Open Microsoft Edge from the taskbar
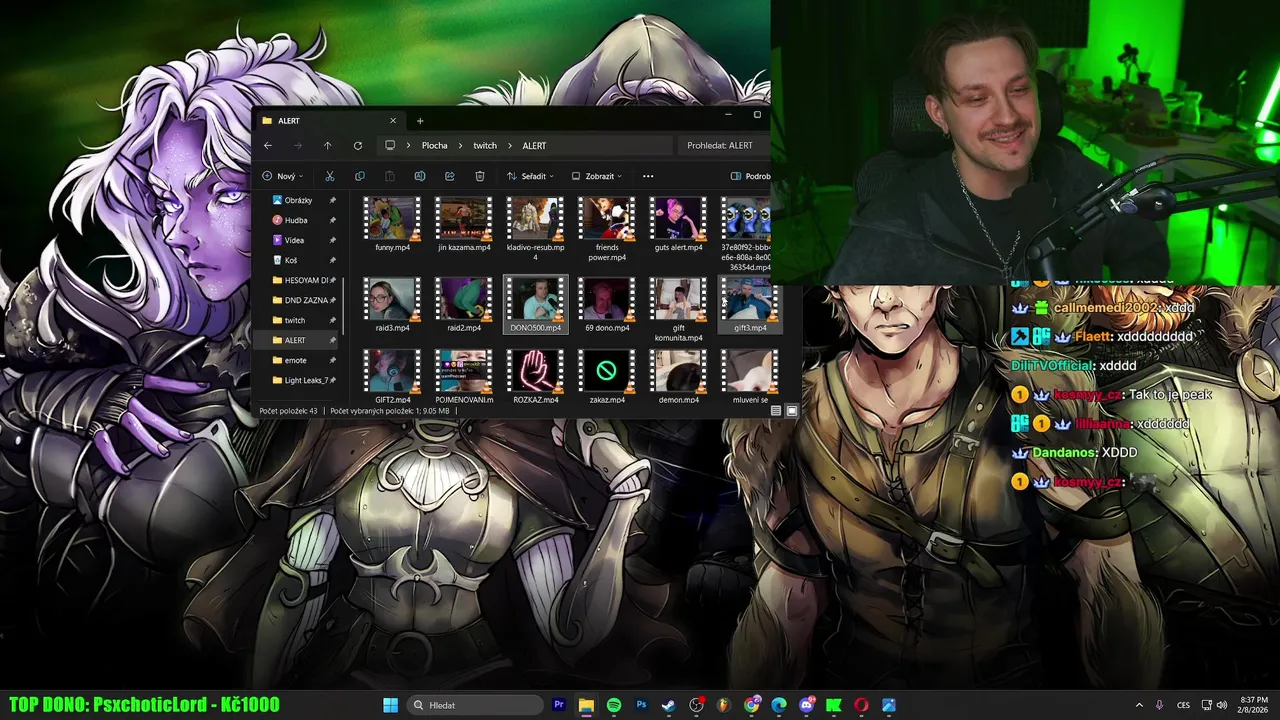The image size is (1280, 720). [778, 705]
